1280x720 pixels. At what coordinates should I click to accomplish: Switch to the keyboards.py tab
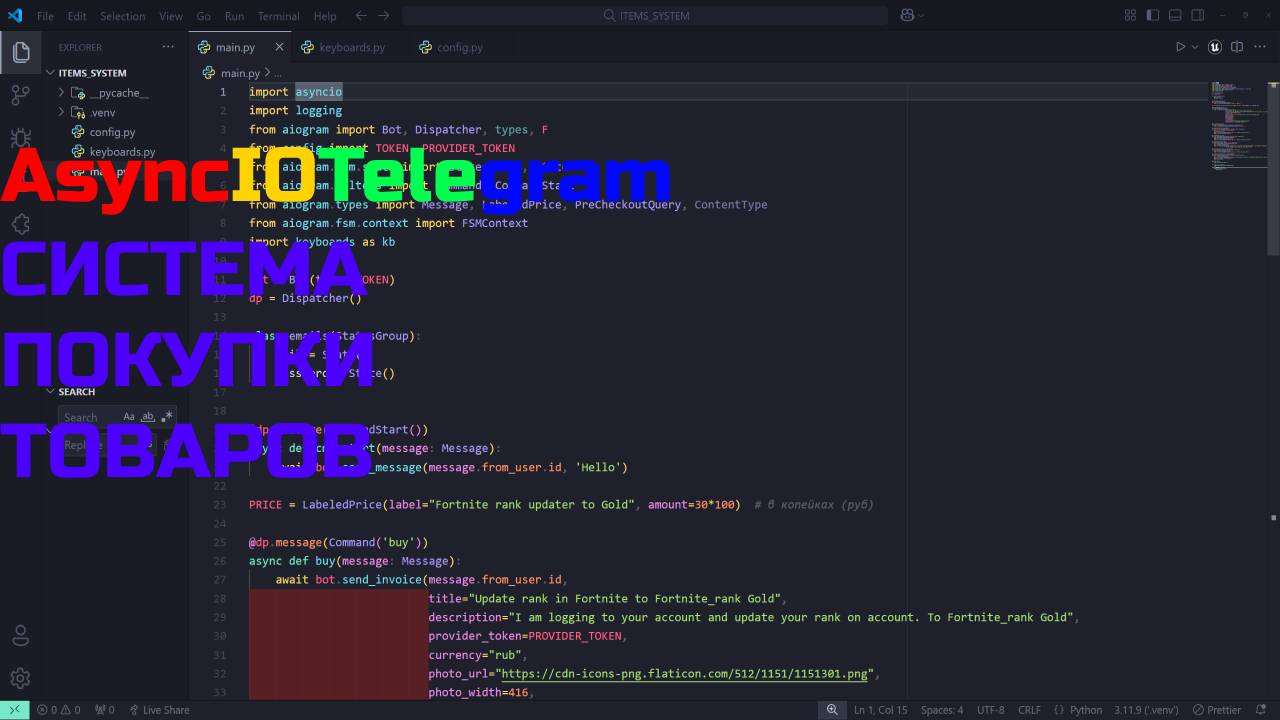pos(351,47)
